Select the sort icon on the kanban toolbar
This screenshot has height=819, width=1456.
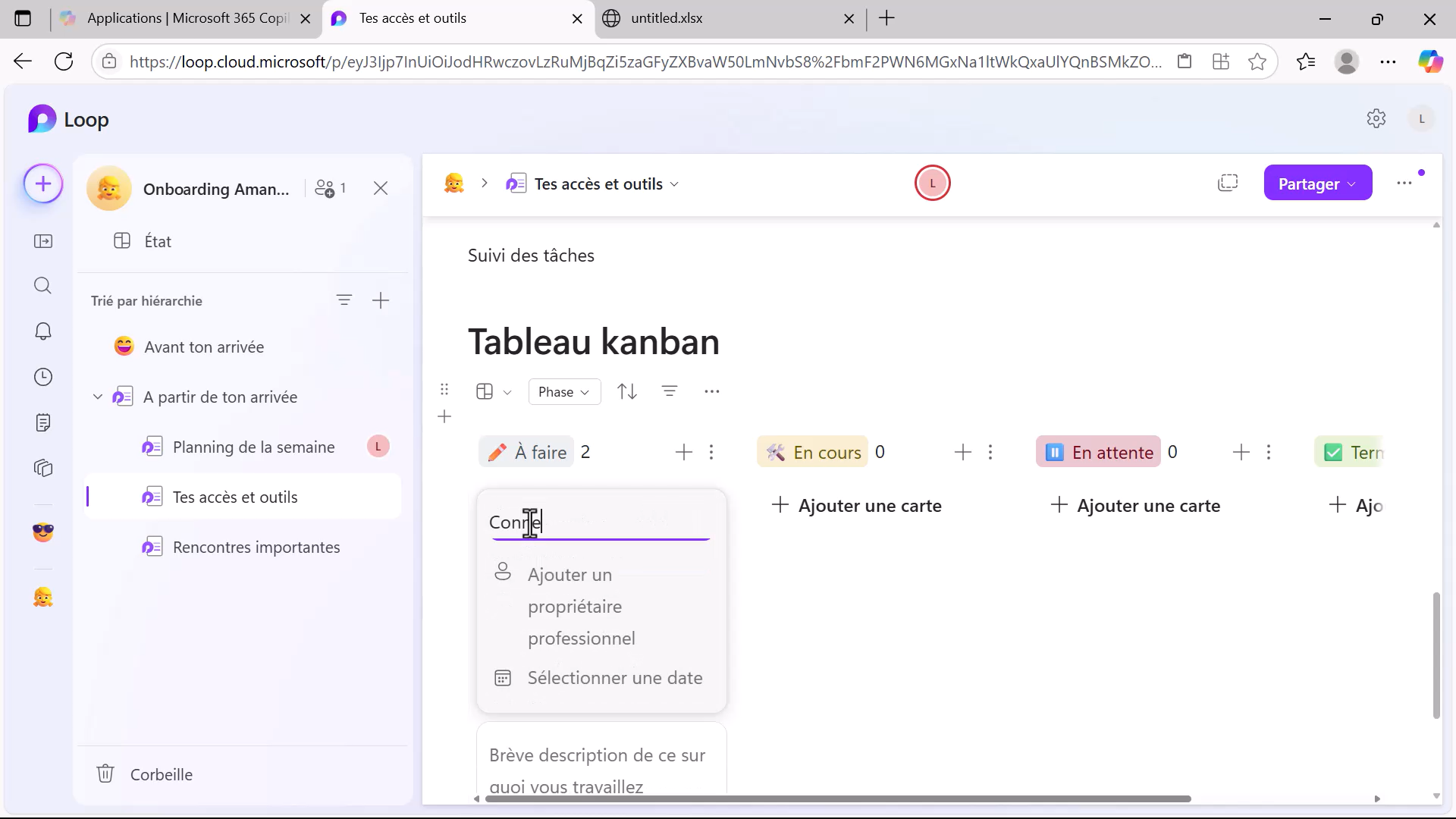click(627, 391)
